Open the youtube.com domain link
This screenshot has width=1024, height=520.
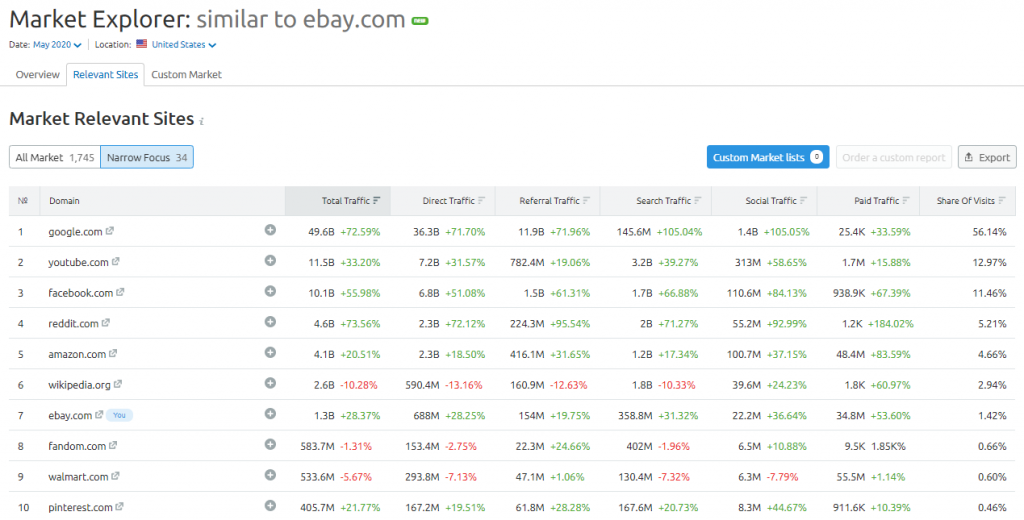click(x=78, y=263)
